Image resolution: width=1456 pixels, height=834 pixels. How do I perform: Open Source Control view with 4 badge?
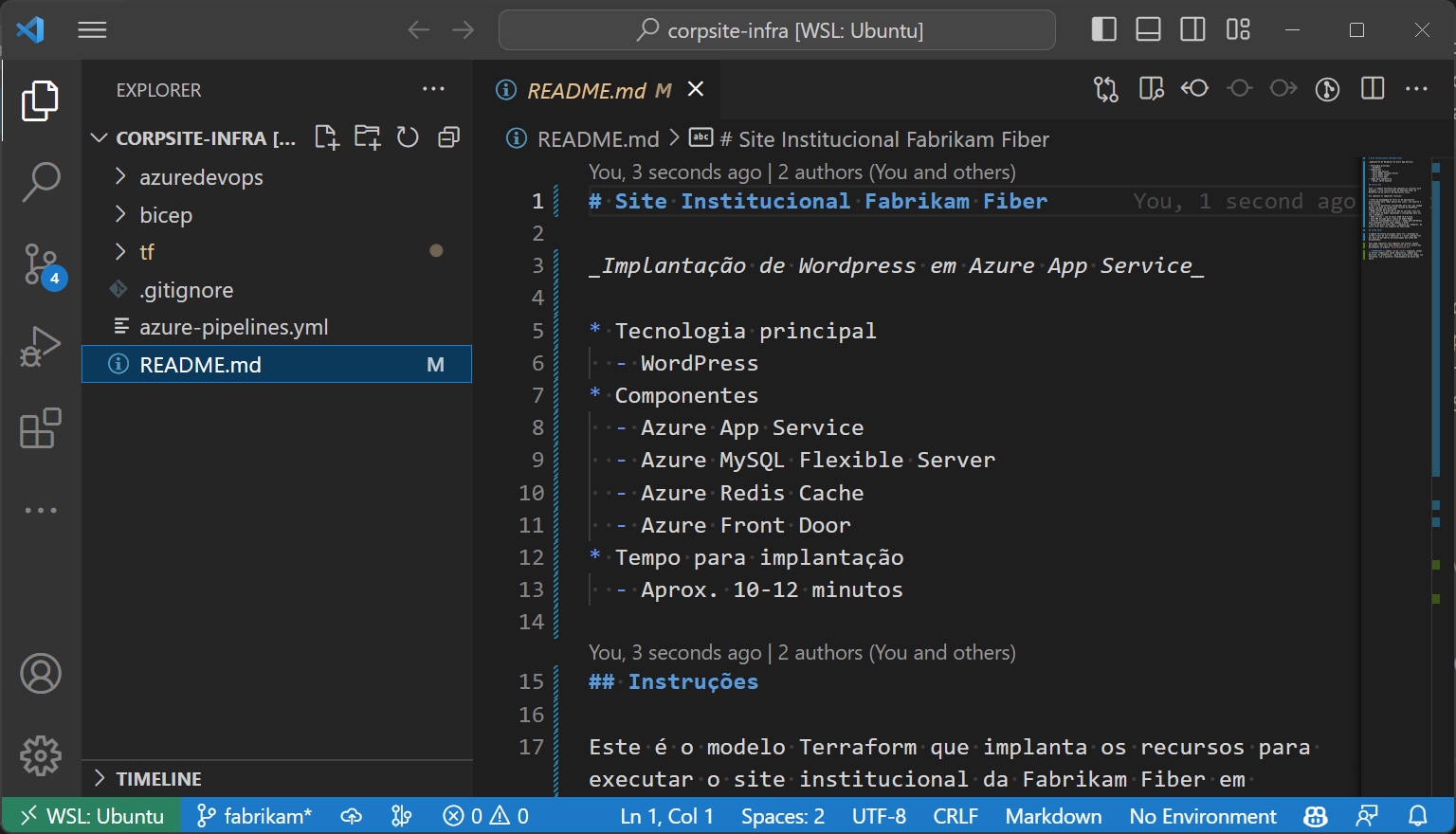point(42,265)
